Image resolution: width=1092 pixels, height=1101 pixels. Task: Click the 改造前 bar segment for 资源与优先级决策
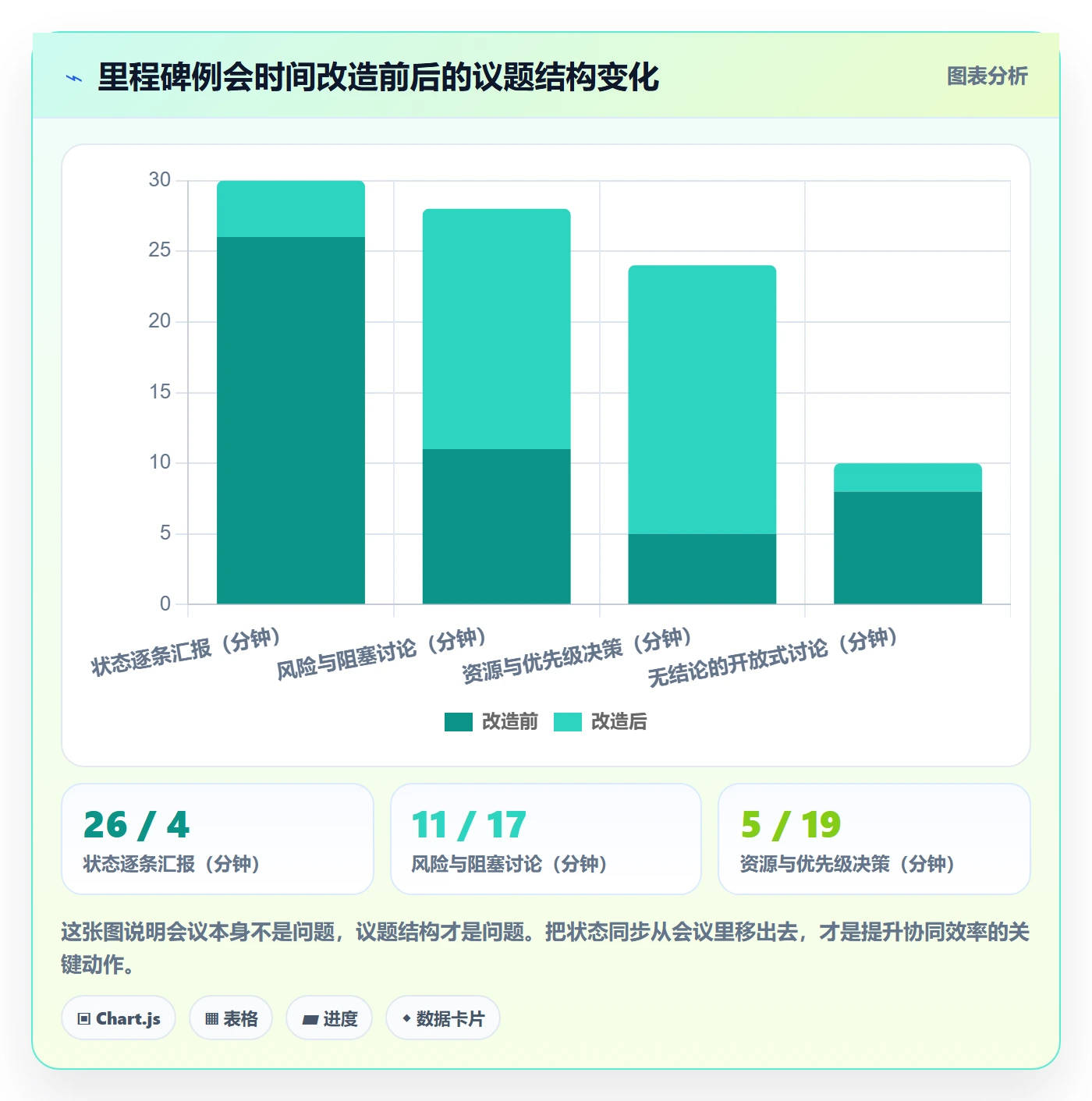702,569
